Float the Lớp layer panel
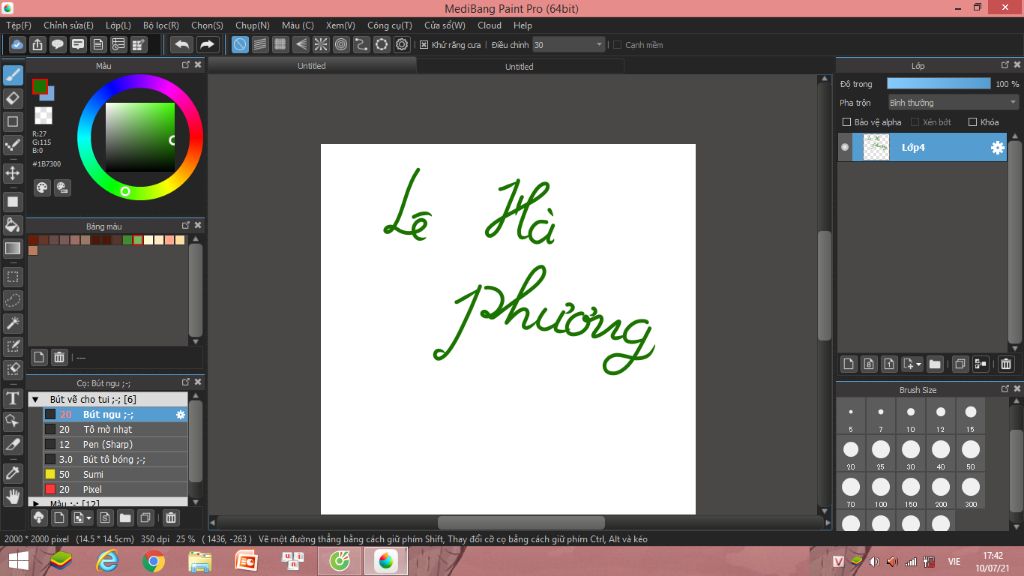 pos(1004,65)
